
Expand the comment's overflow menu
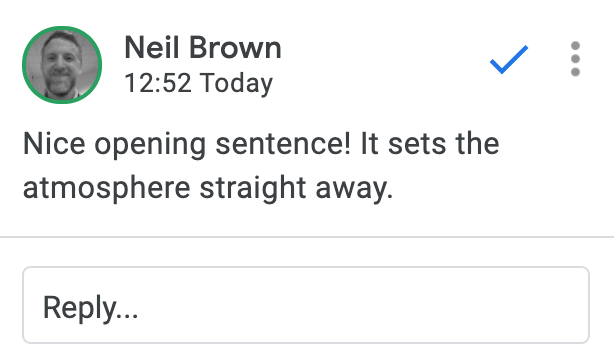point(575,59)
